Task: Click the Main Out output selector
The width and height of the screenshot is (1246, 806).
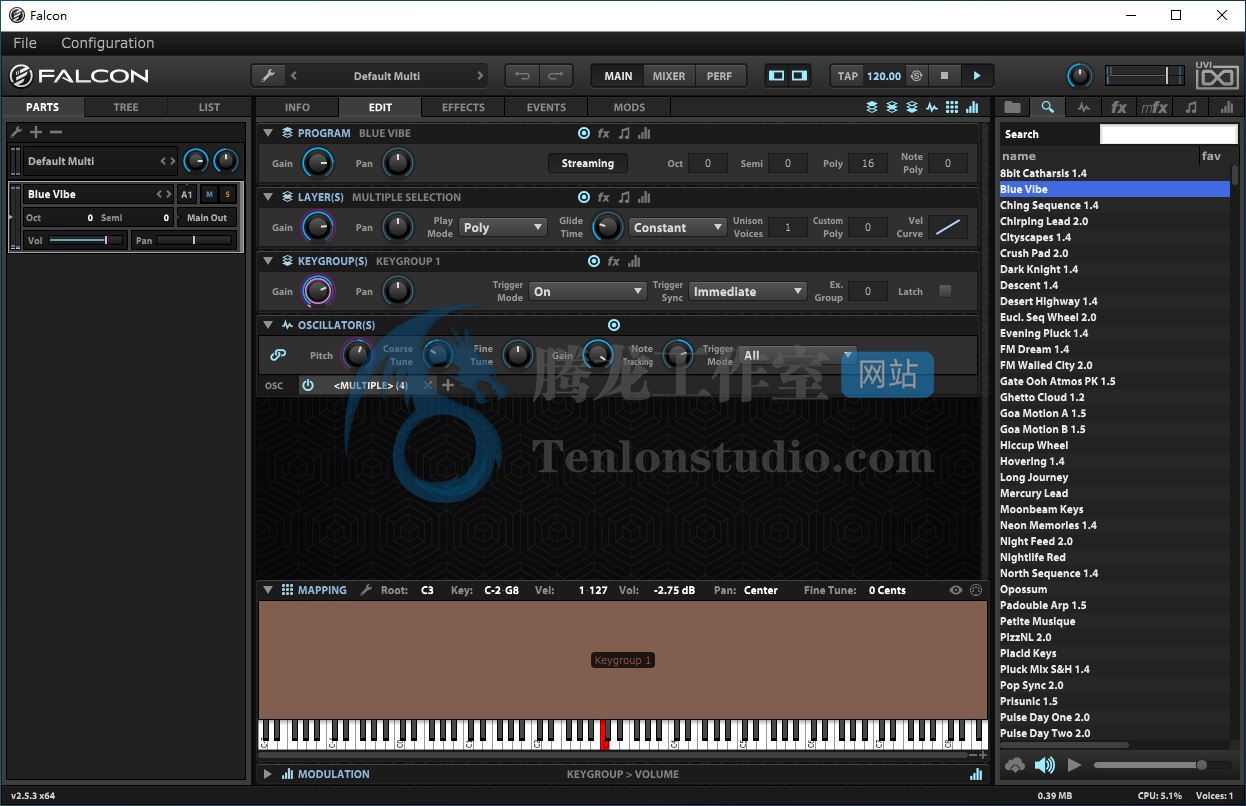Action: pyautogui.click(x=207, y=217)
